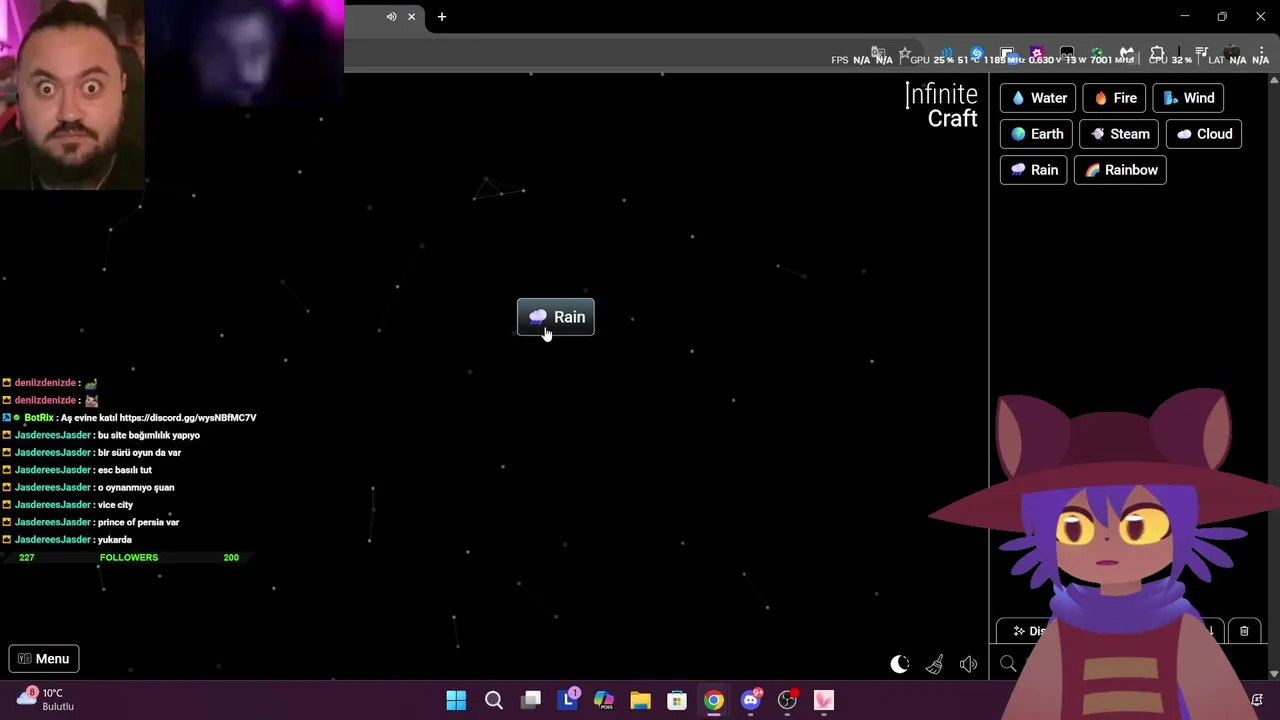
Task: Select the Wind element in sidebar
Action: pyautogui.click(x=1188, y=98)
